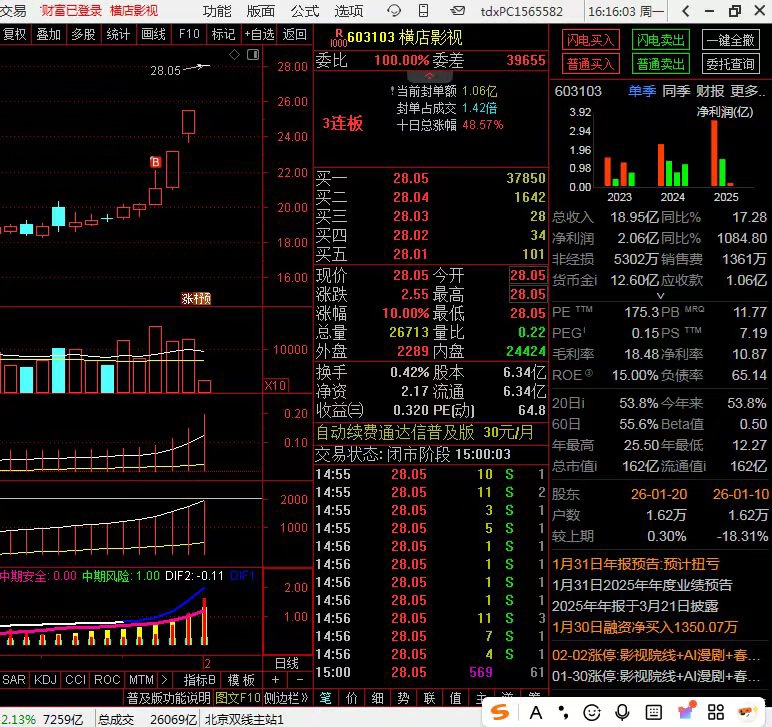This screenshot has width=772, height=727.
Task: Click the diamond icon above the K-line chart
Action: pos(235,54)
